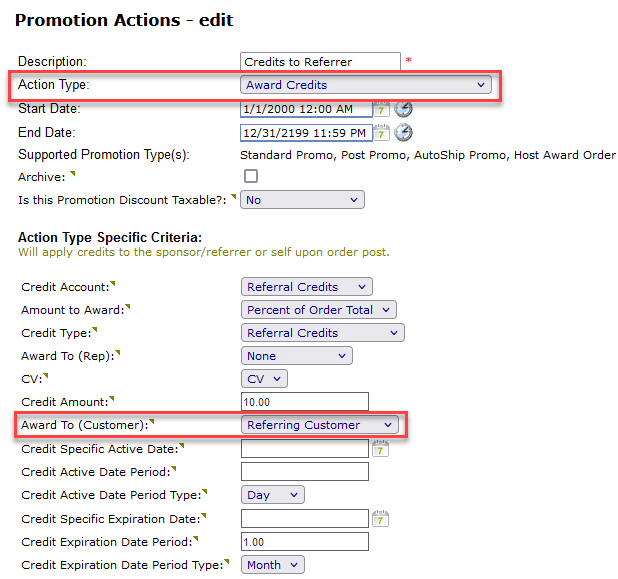The height and width of the screenshot is (579, 618).
Task: Expand the Action Type dropdown
Action: (366, 85)
